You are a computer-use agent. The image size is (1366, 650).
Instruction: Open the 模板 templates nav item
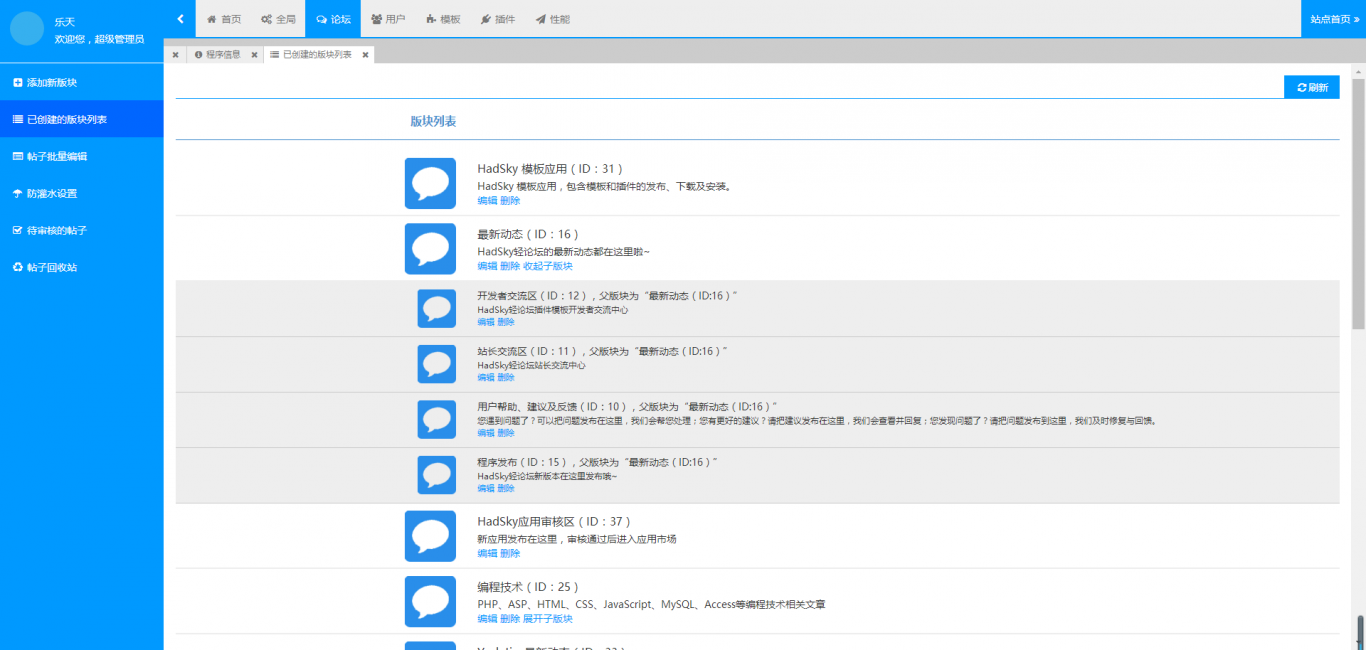pos(443,19)
